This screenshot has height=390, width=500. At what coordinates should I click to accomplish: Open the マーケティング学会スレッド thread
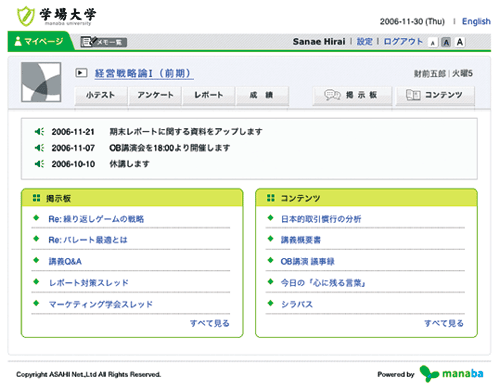click(x=101, y=304)
